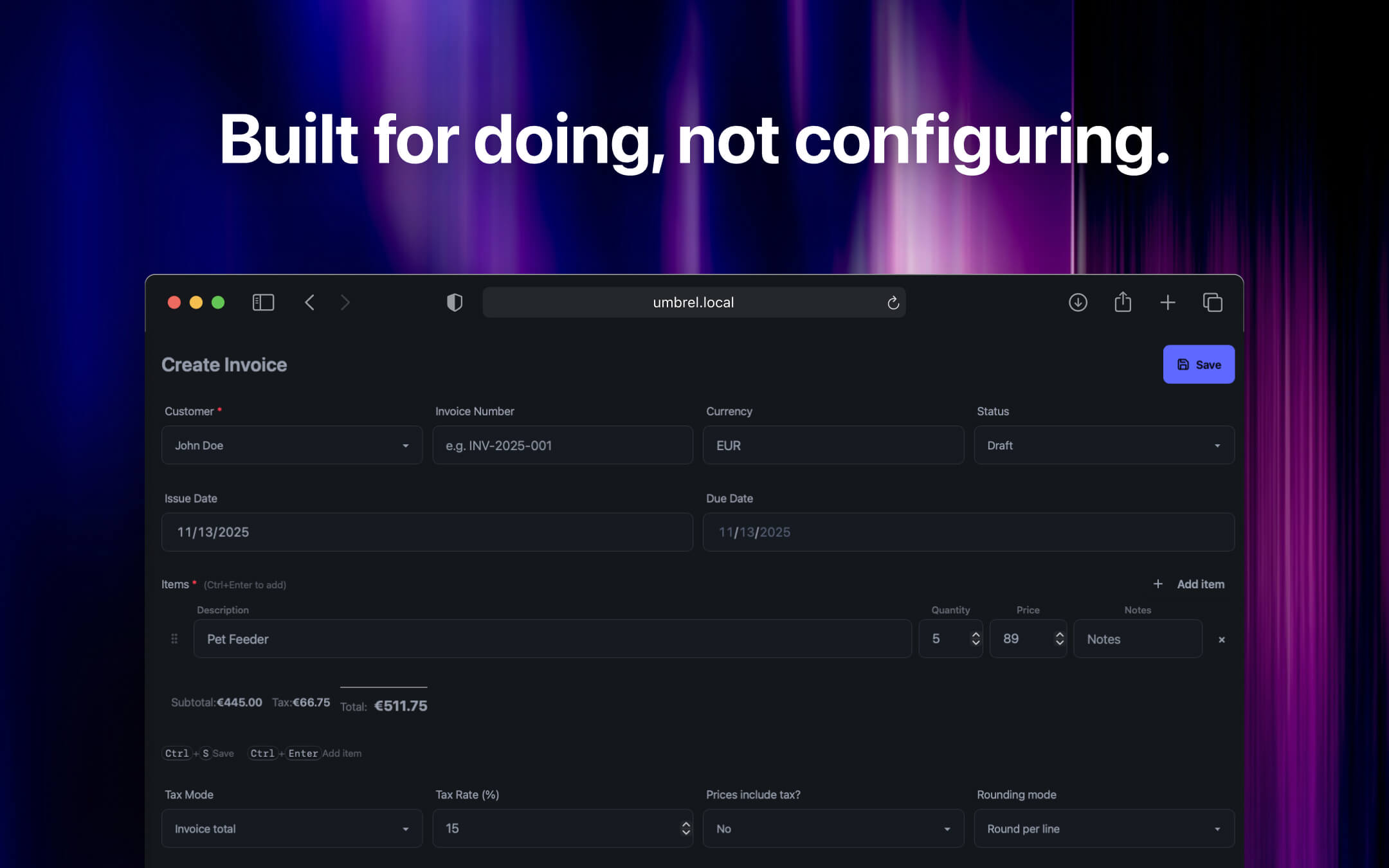Image resolution: width=1389 pixels, height=868 pixels.
Task: Open the Tax Mode dropdown
Action: click(x=291, y=828)
